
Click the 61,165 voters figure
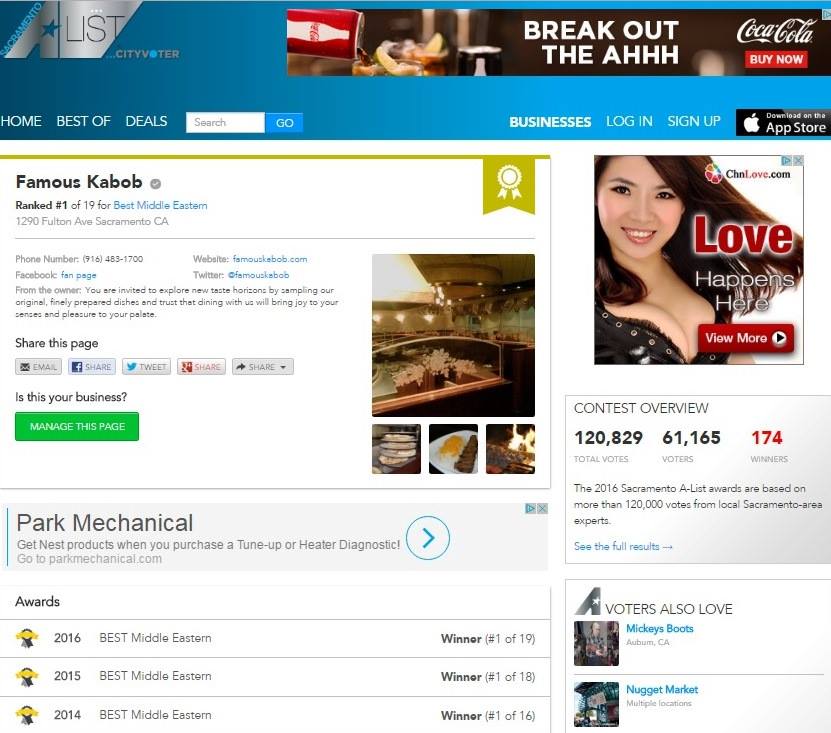point(692,438)
